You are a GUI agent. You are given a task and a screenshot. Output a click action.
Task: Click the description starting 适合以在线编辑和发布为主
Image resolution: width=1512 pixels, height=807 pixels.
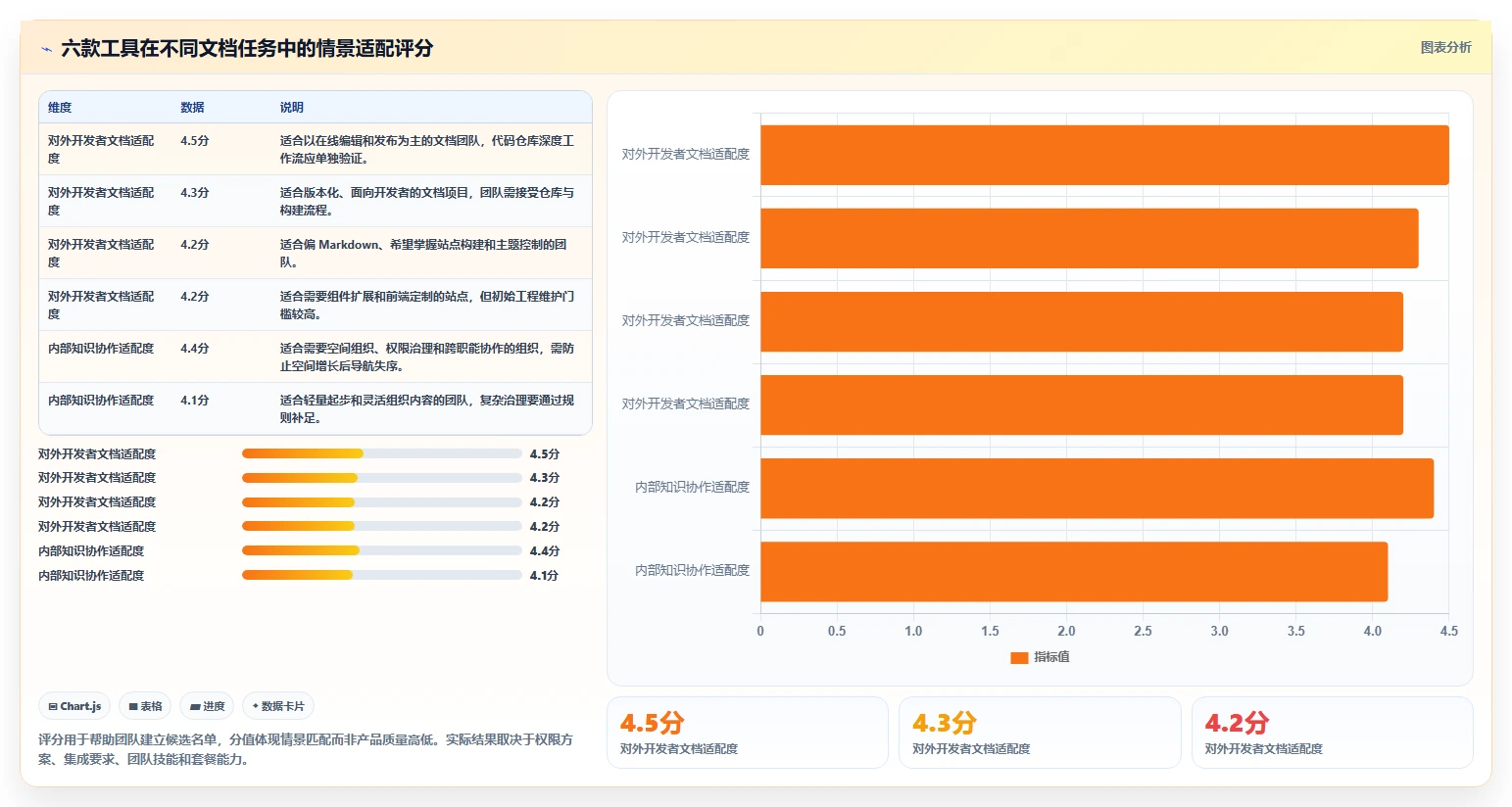tap(427, 150)
